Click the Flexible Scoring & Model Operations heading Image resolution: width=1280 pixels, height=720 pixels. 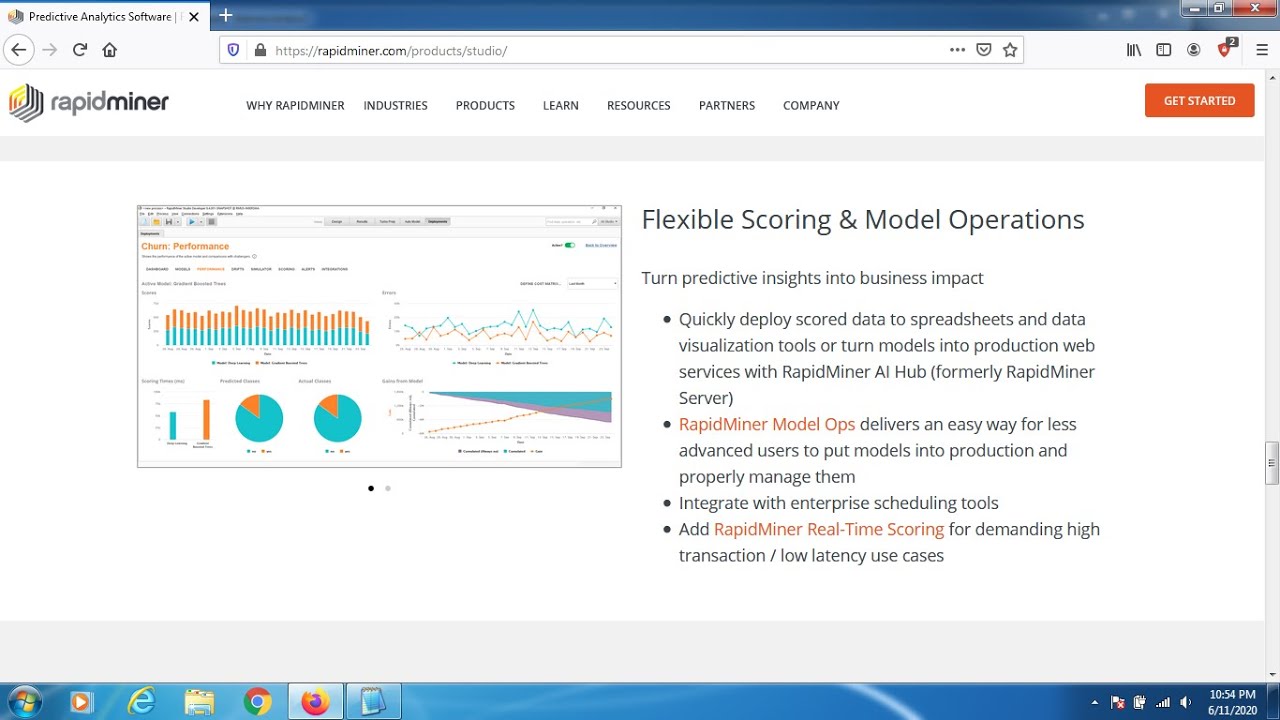863,220
